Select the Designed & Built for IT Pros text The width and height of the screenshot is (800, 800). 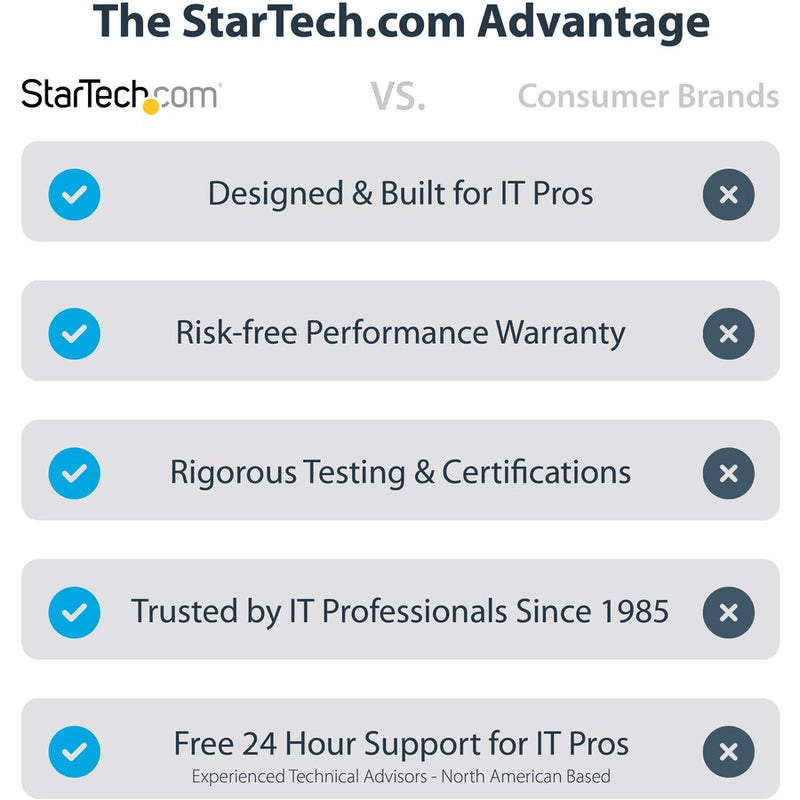click(400, 193)
